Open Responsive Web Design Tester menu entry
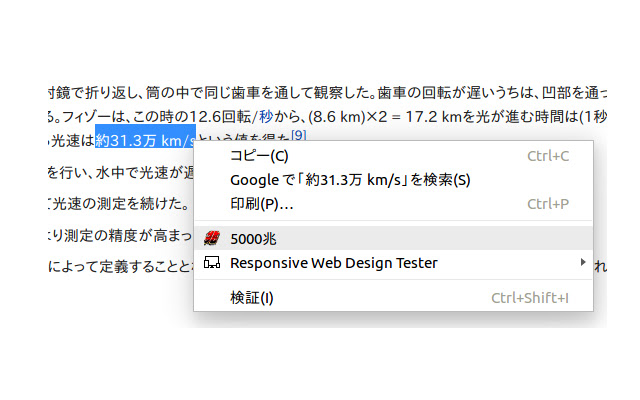 [393, 262]
